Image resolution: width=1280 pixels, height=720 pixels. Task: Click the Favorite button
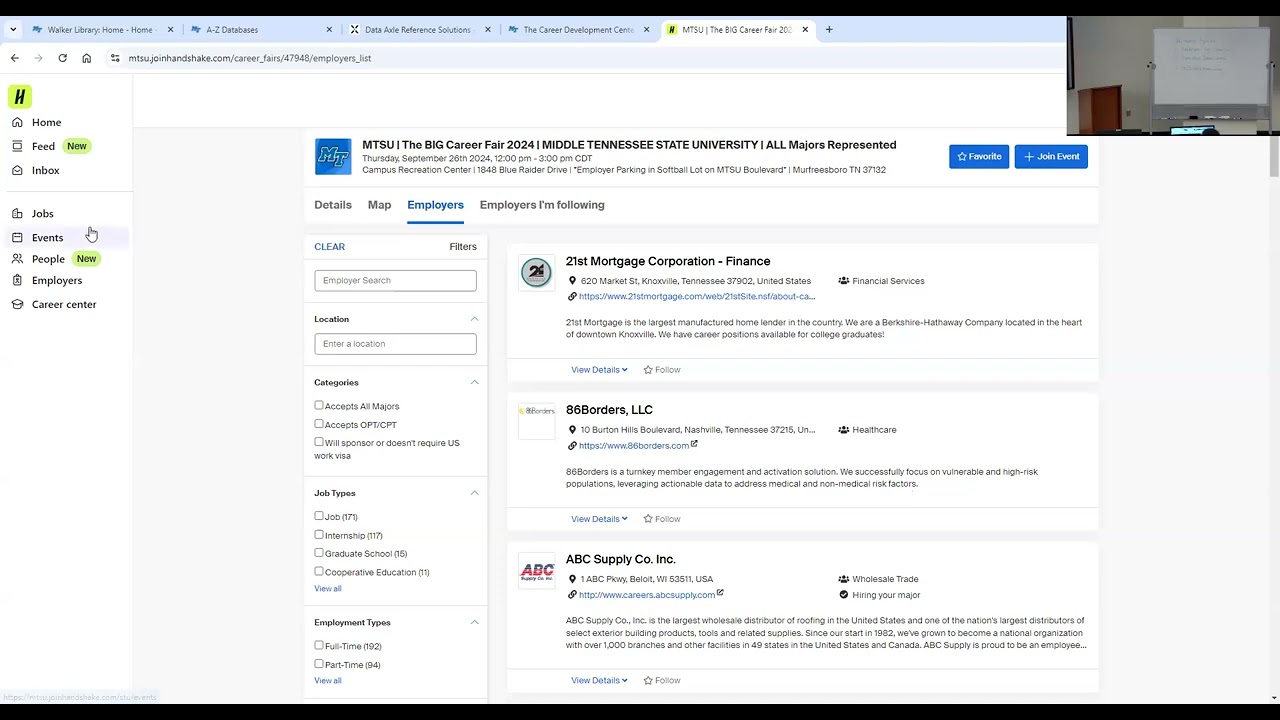point(979,157)
